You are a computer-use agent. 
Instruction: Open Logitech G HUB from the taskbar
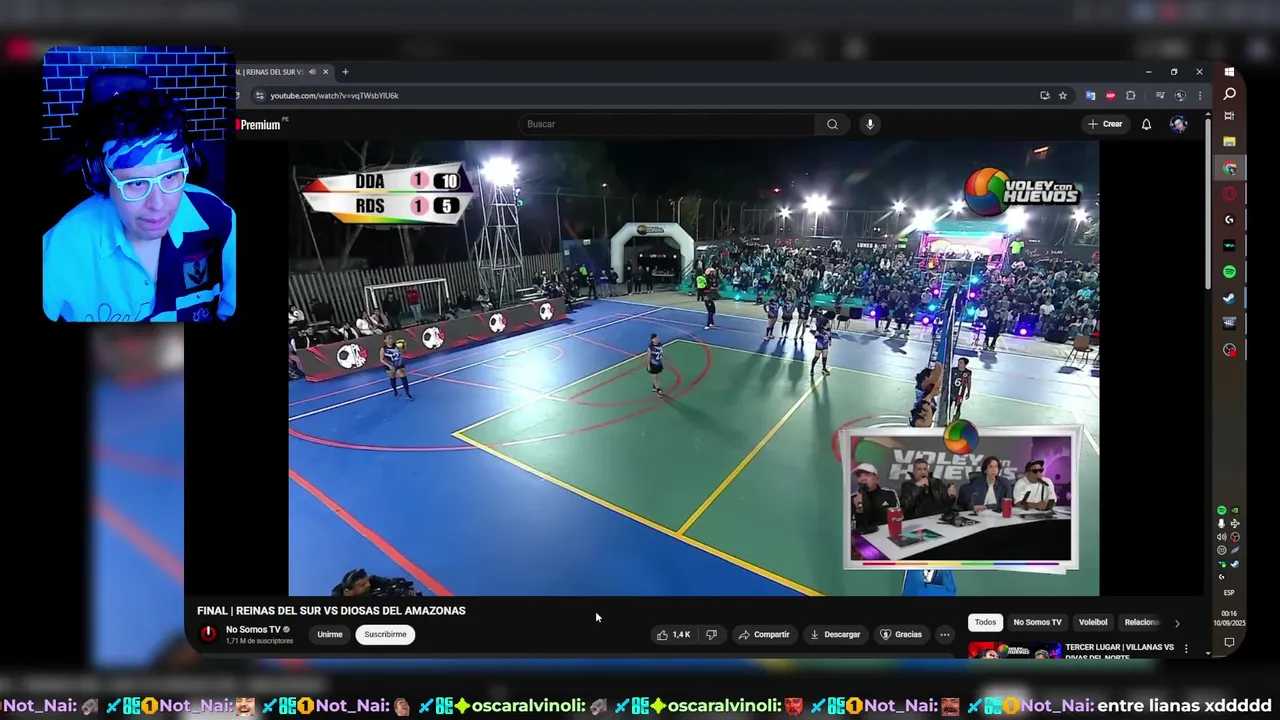1229,220
